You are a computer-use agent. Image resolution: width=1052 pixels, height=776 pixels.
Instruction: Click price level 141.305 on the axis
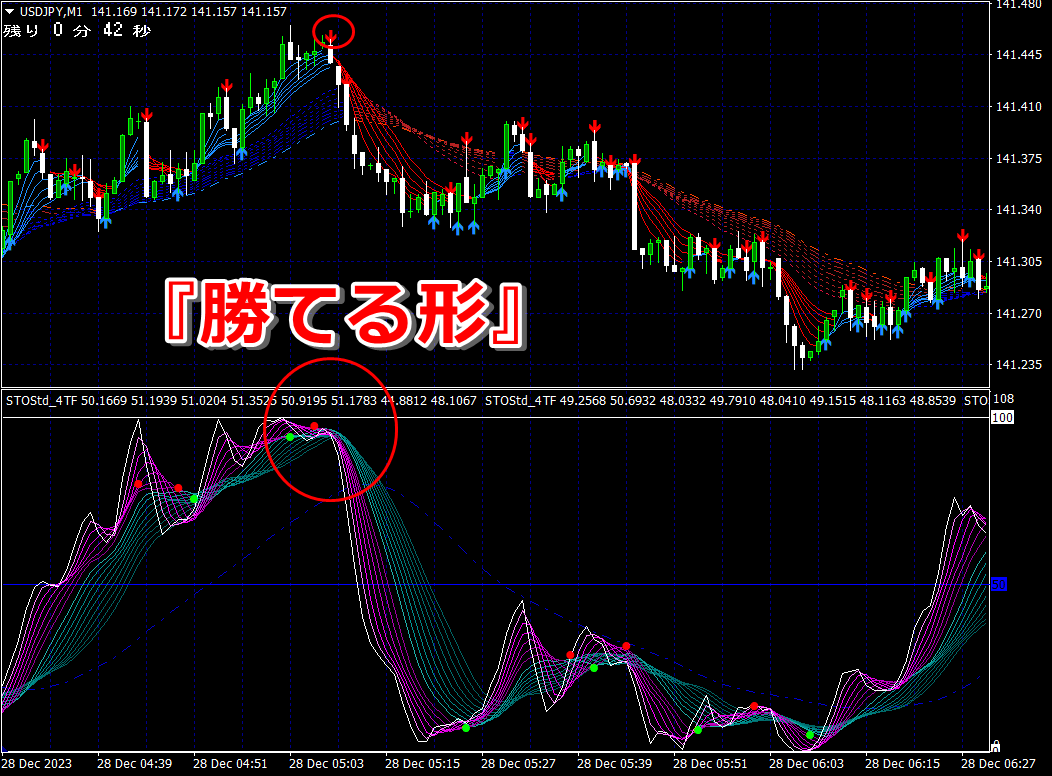coord(1018,262)
